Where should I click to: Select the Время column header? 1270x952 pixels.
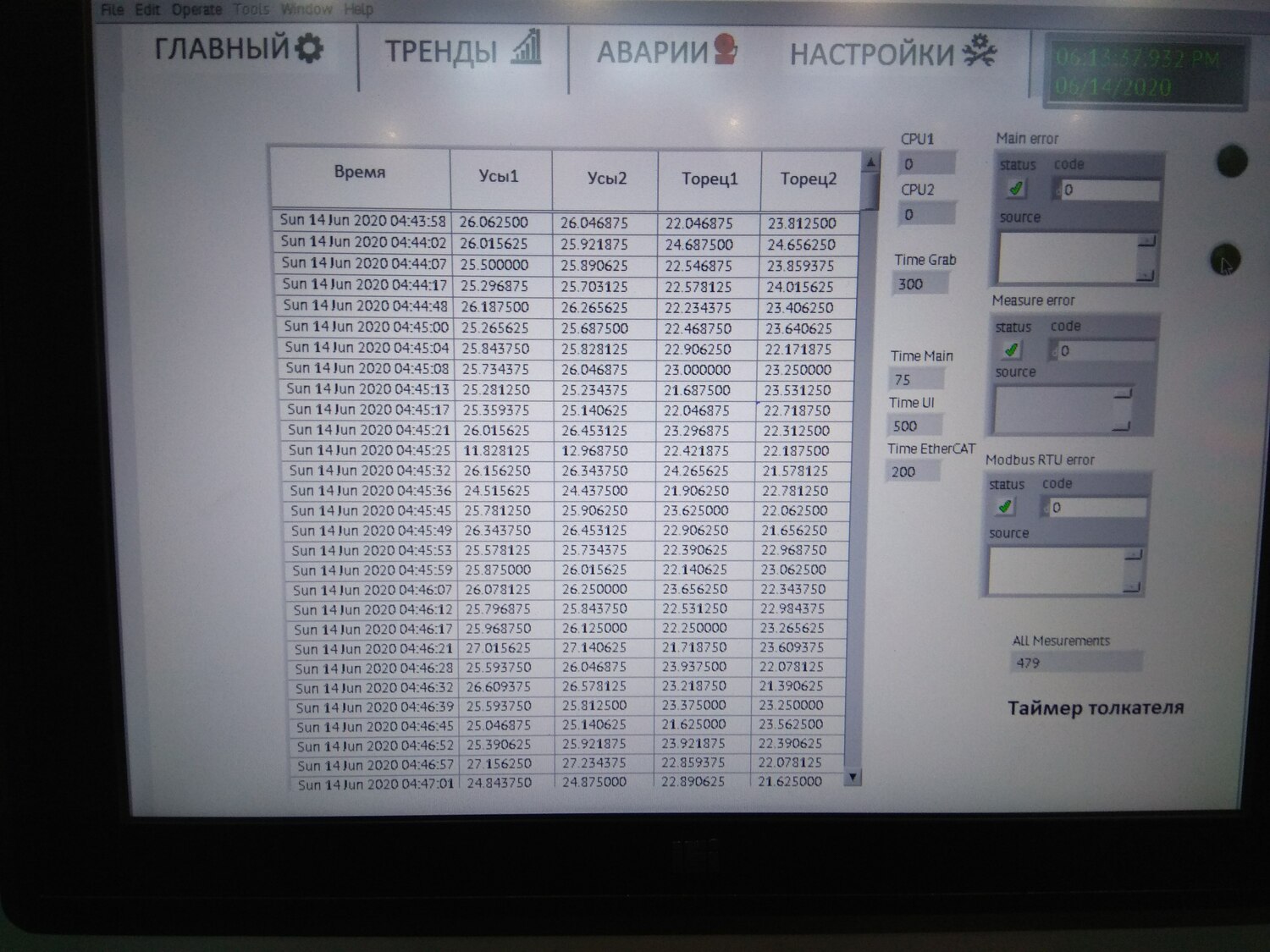pos(360,173)
